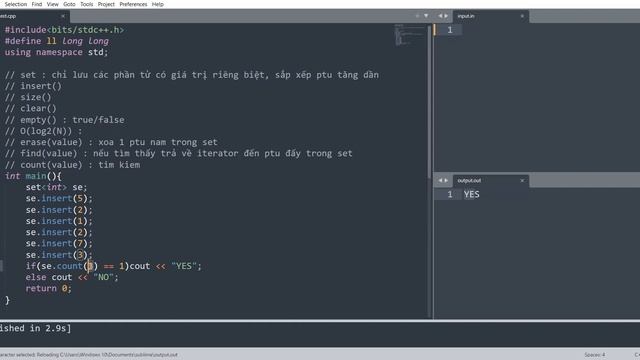Click the // clear() comment line
This screenshot has width=640, height=360.
[31, 109]
